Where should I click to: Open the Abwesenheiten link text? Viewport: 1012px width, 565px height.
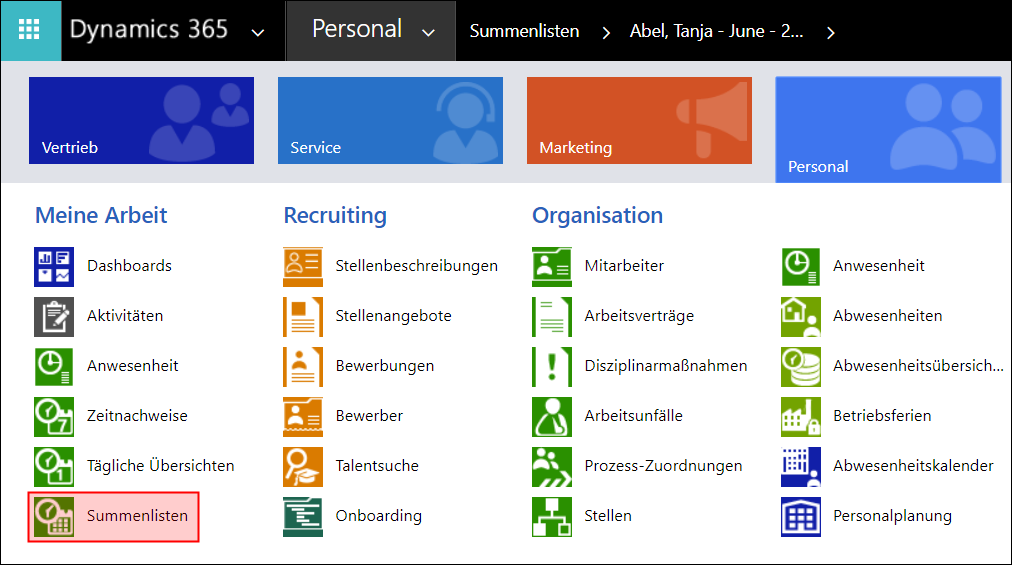coord(887,315)
